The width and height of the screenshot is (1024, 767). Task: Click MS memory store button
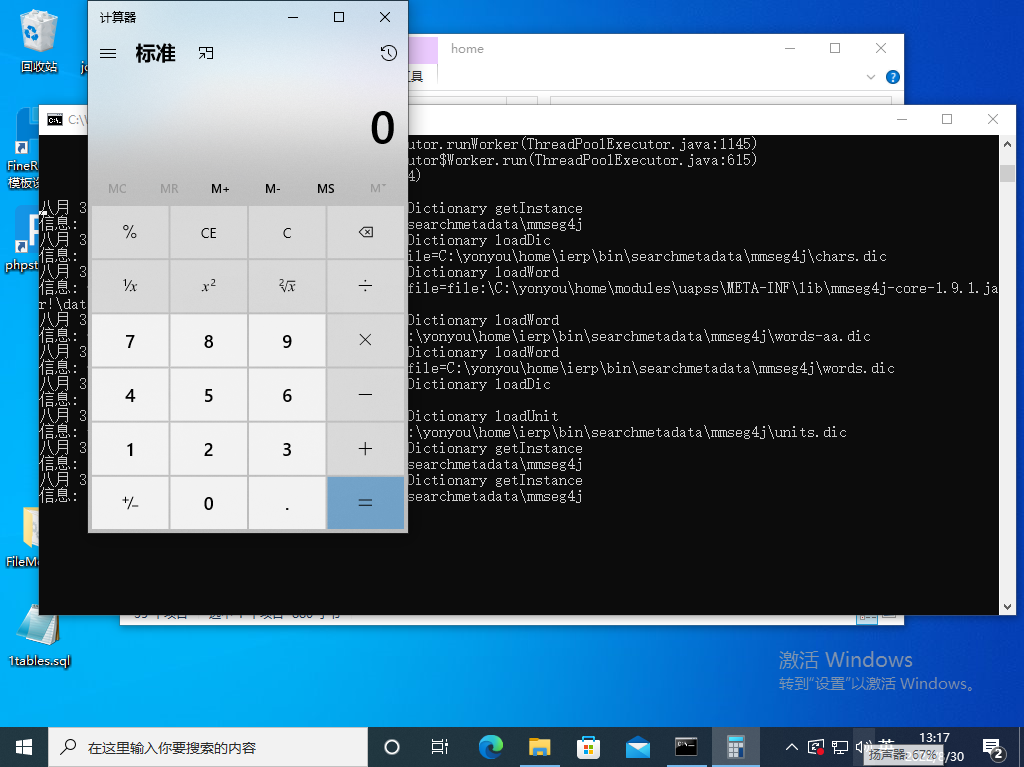(325, 189)
